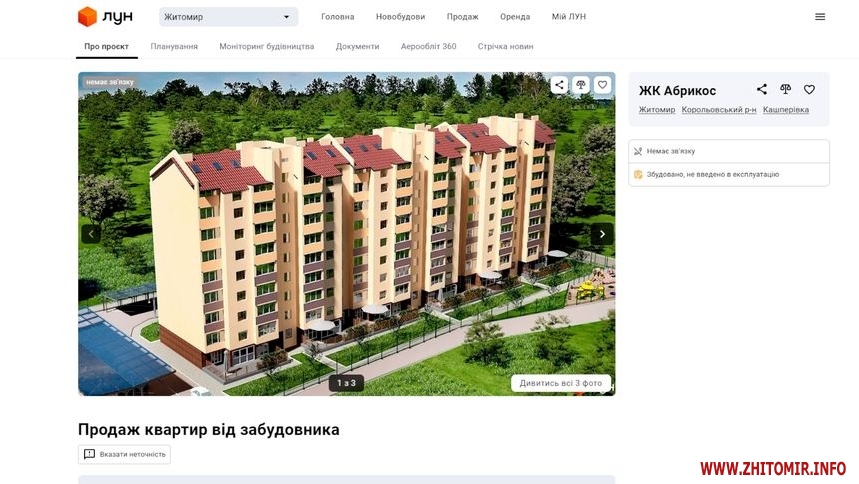Show the next photo with the right arrow
The image size is (859, 484).
(x=602, y=234)
